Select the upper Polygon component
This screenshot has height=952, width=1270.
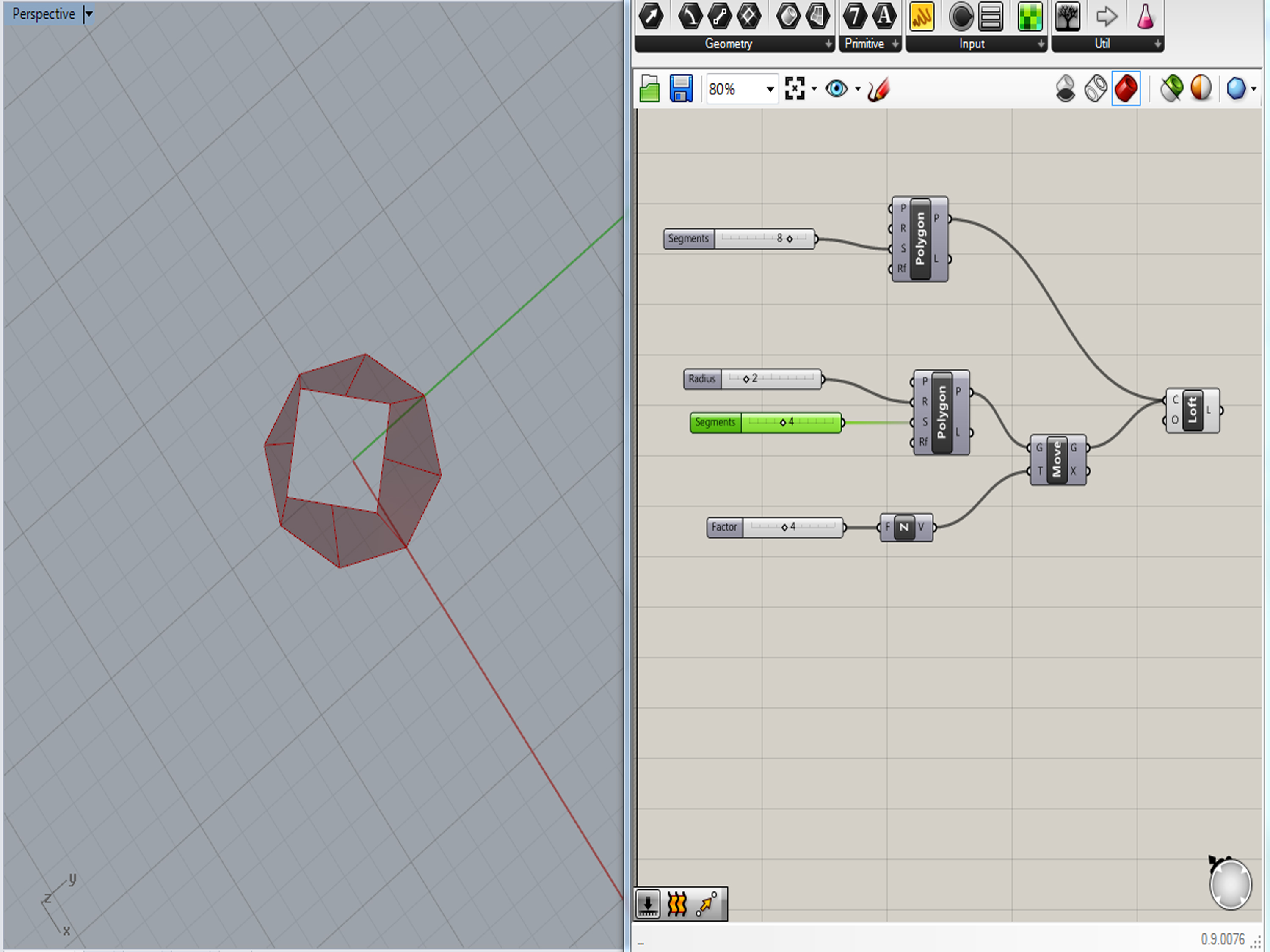click(920, 239)
